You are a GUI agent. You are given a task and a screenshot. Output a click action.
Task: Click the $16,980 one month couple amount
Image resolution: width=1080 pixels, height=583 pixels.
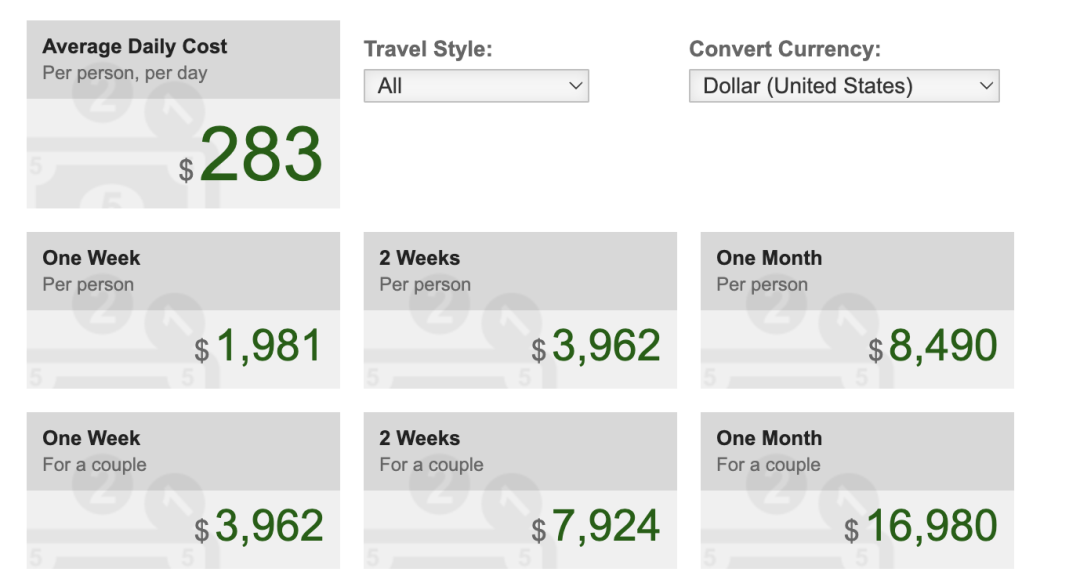pos(921,526)
